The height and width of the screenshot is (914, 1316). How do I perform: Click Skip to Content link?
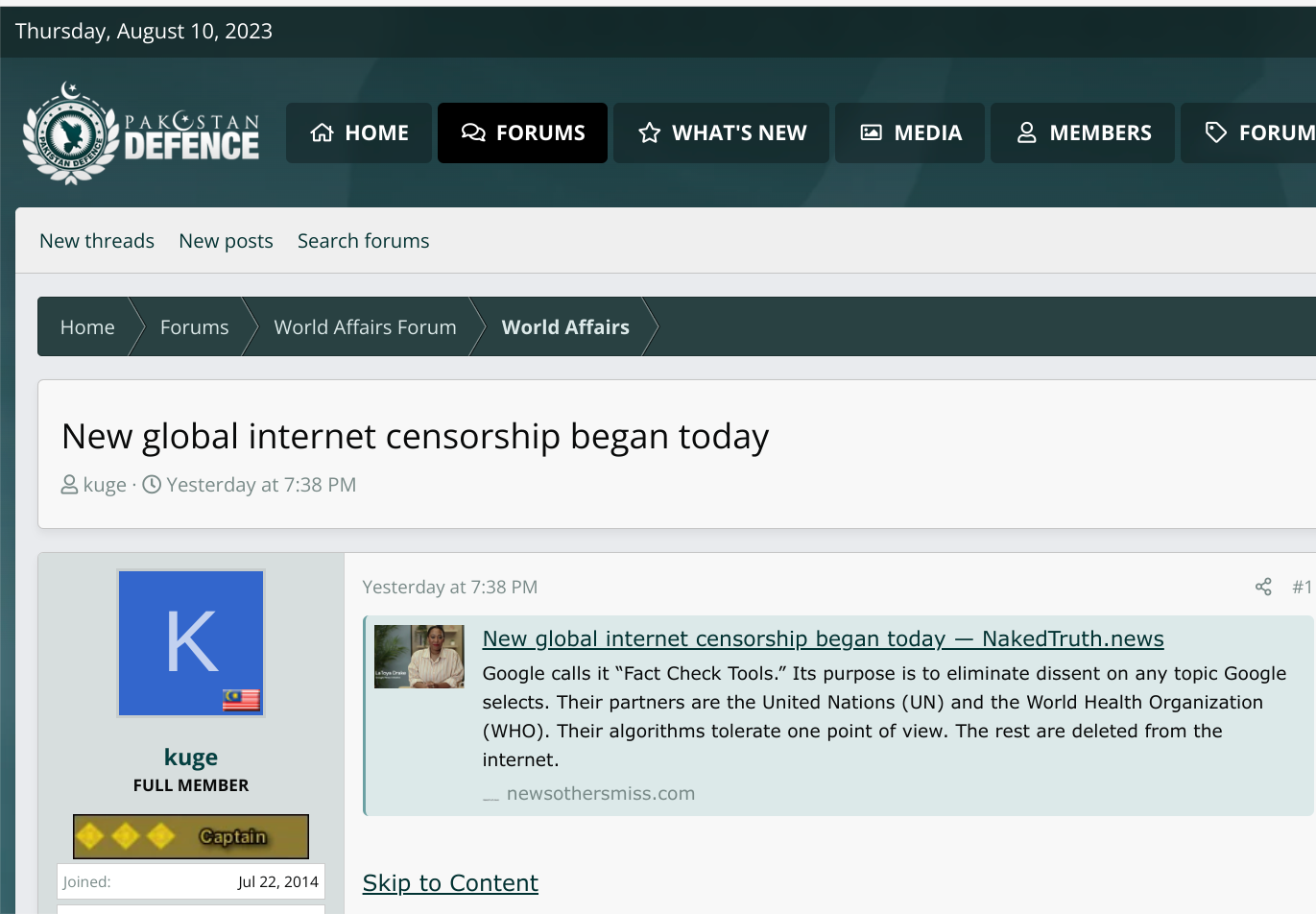pos(450,882)
